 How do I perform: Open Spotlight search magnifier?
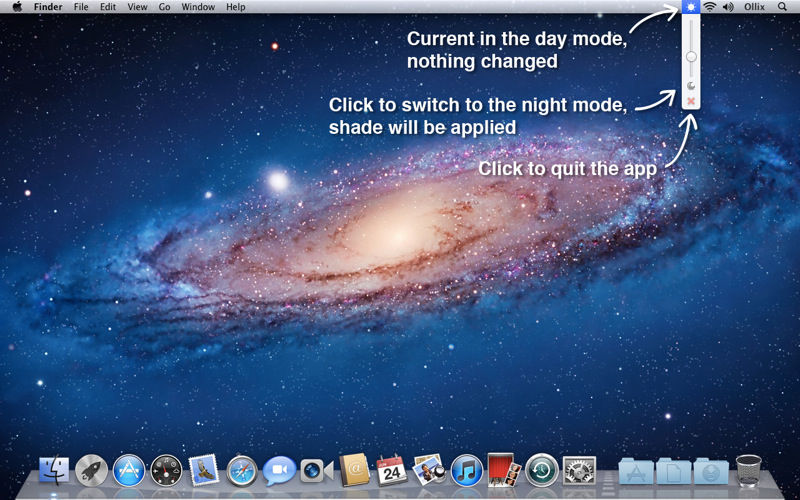tap(782, 7)
